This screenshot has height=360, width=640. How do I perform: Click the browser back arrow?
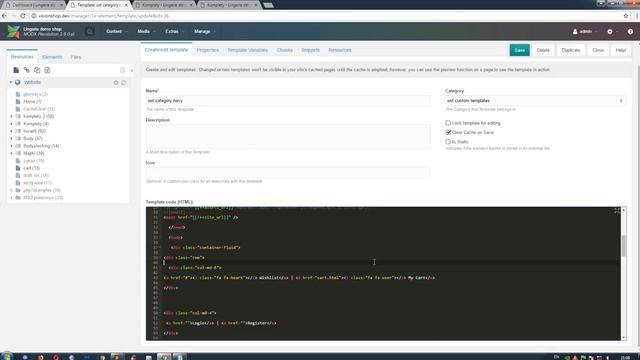click(4, 16)
